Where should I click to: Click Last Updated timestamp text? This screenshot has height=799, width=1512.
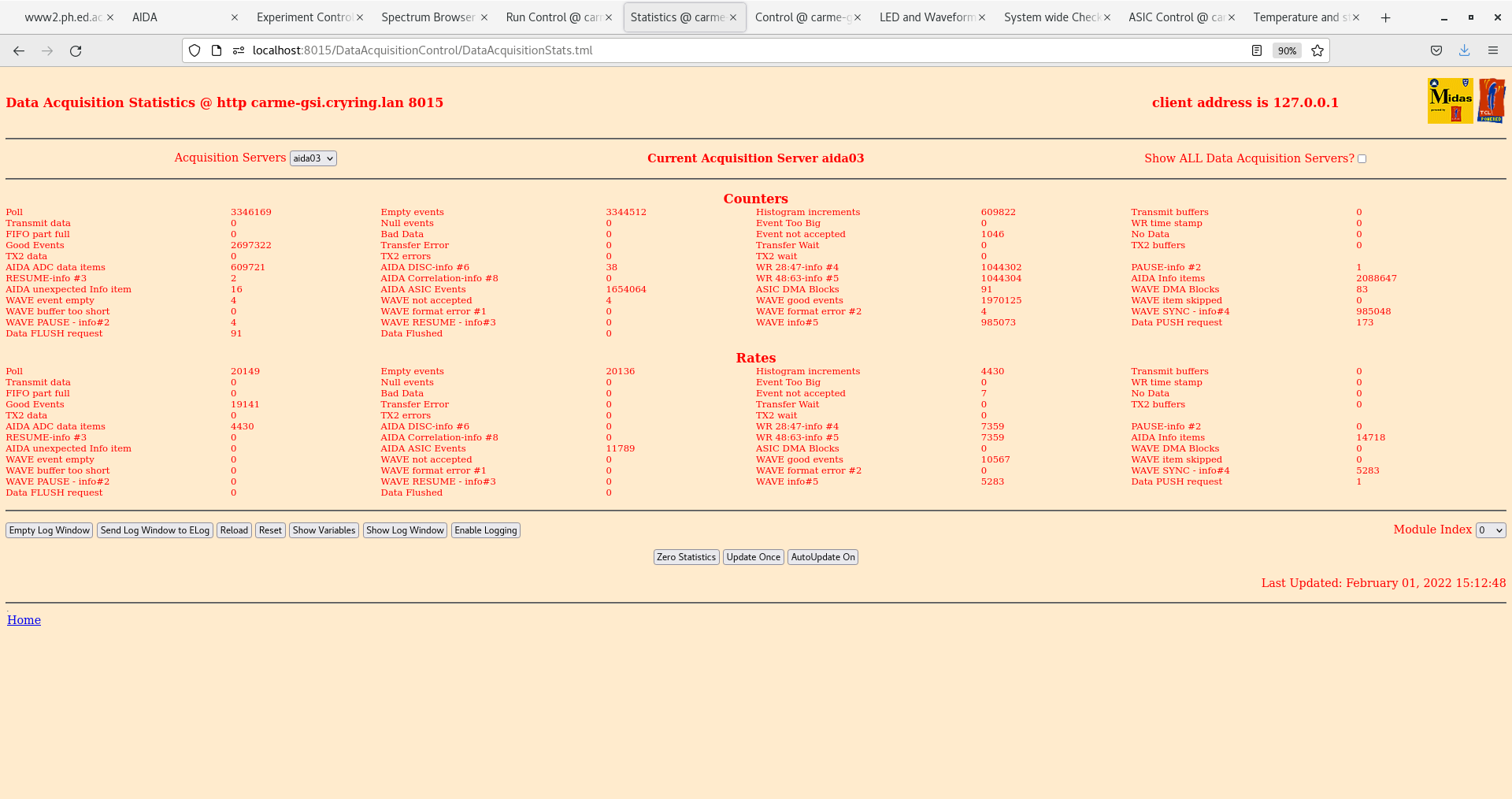point(1384,583)
